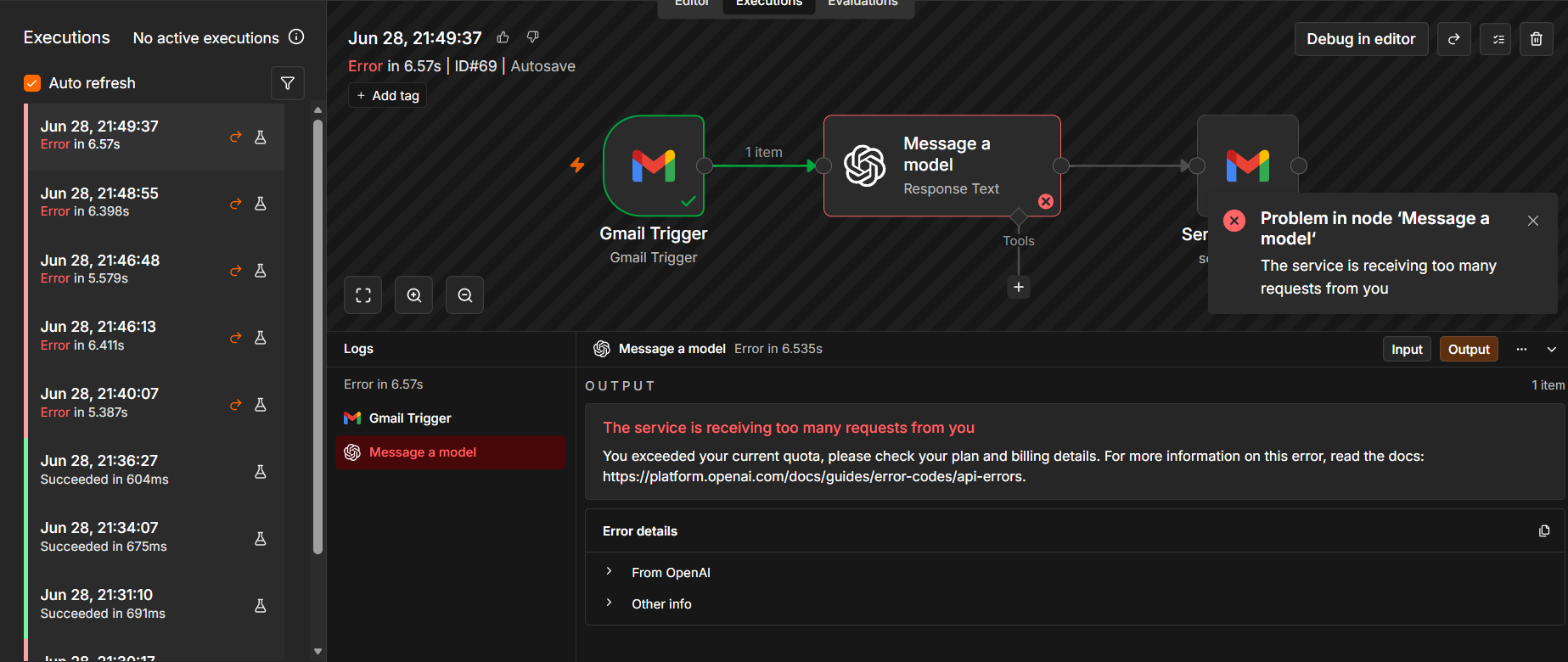1568x662 pixels.
Task: Click the flask icon on the 21:40:07 execution
Action: point(261,405)
